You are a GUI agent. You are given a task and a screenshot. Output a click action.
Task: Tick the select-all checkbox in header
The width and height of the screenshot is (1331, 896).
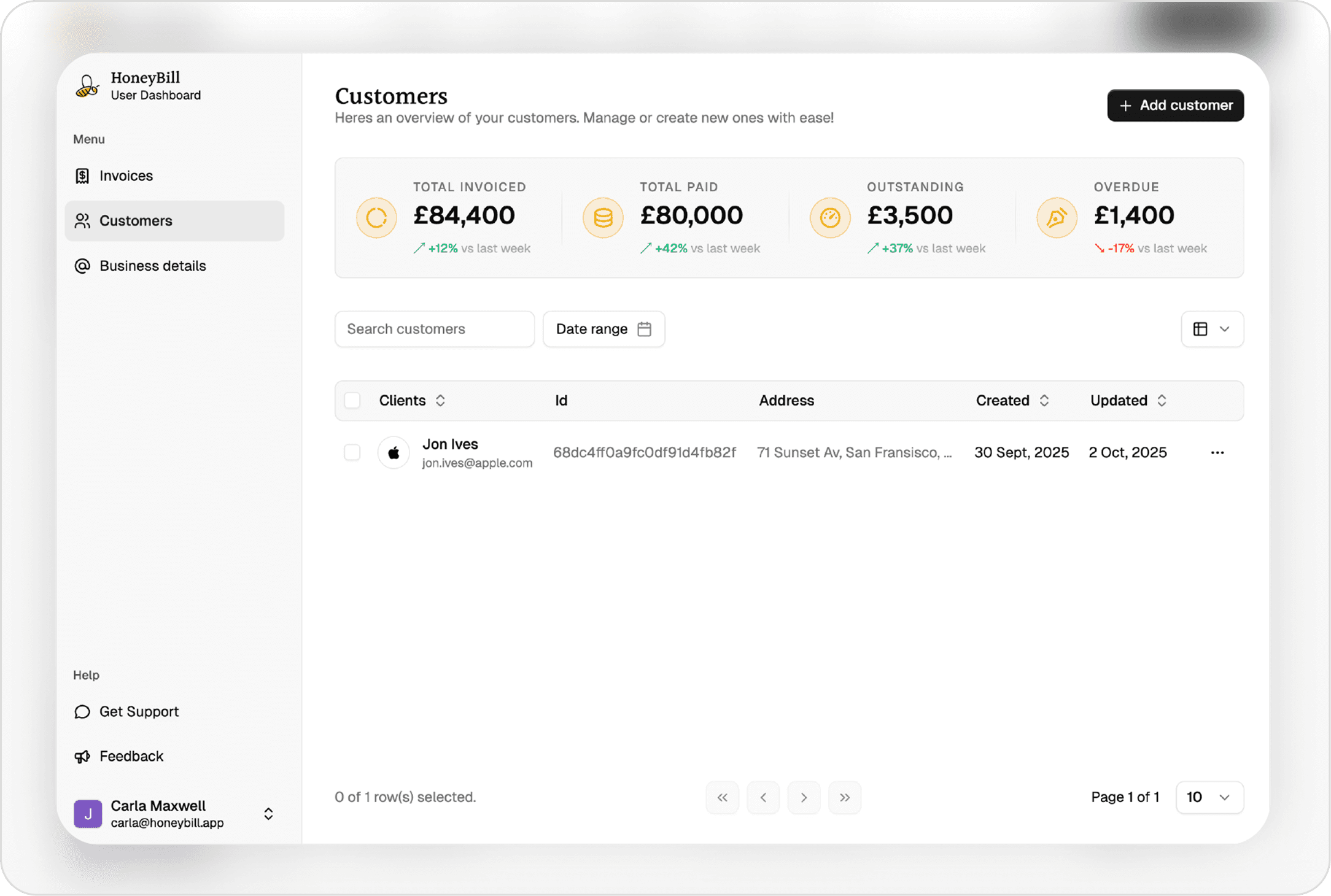352,401
